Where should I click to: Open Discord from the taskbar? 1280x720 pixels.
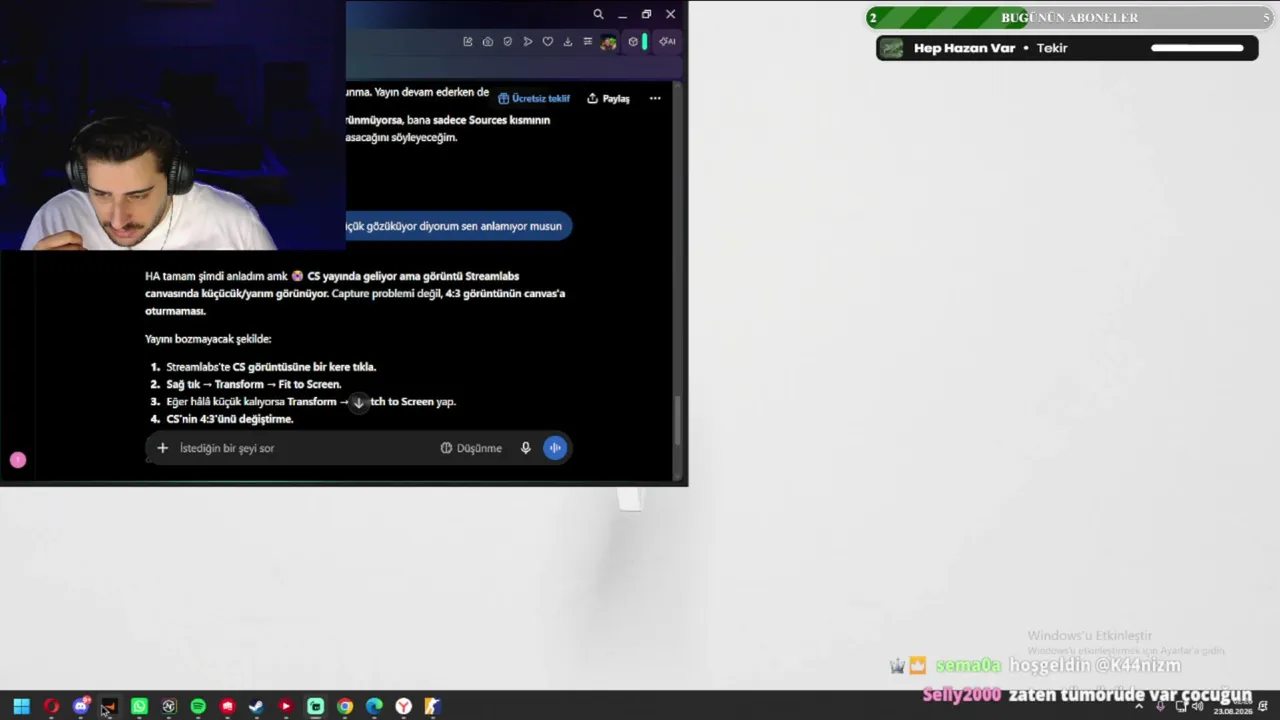[81, 706]
